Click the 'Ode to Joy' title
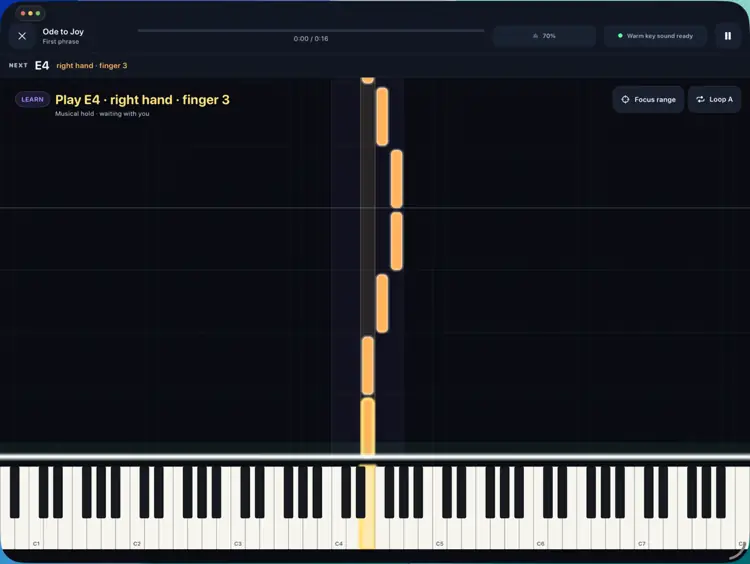 pos(63,32)
